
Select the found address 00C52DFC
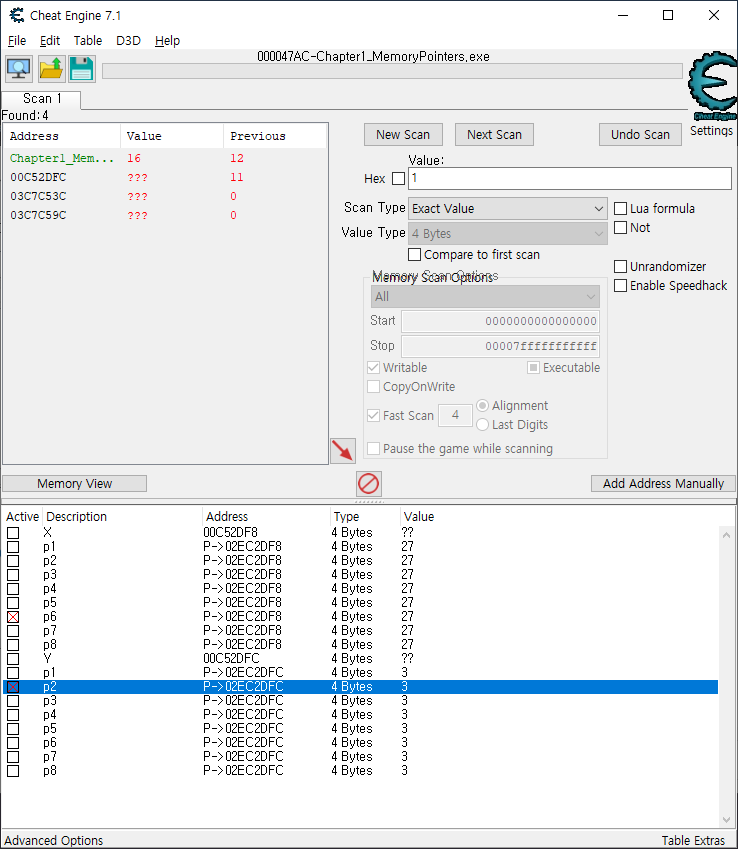165,177
